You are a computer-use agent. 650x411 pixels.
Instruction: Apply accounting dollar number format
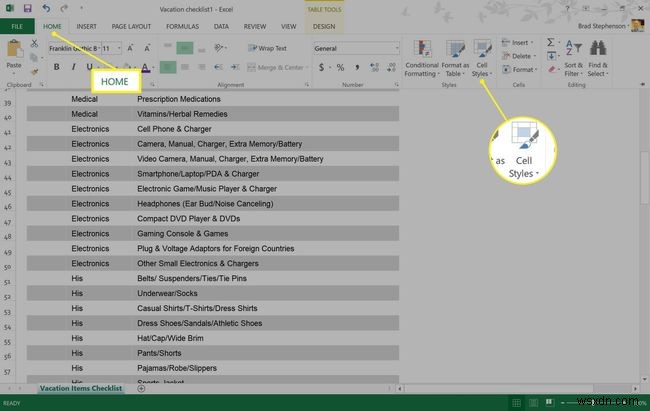point(321,67)
